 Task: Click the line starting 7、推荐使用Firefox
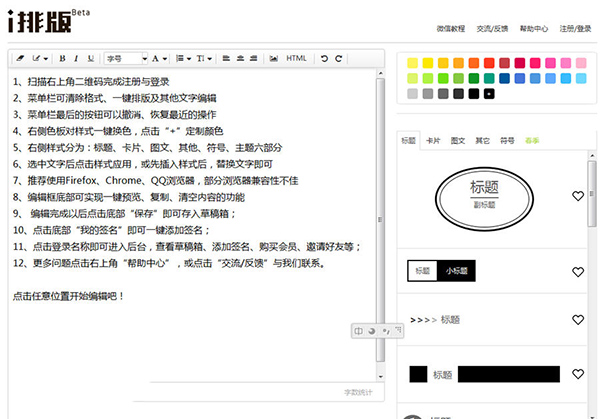click(x=155, y=181)
